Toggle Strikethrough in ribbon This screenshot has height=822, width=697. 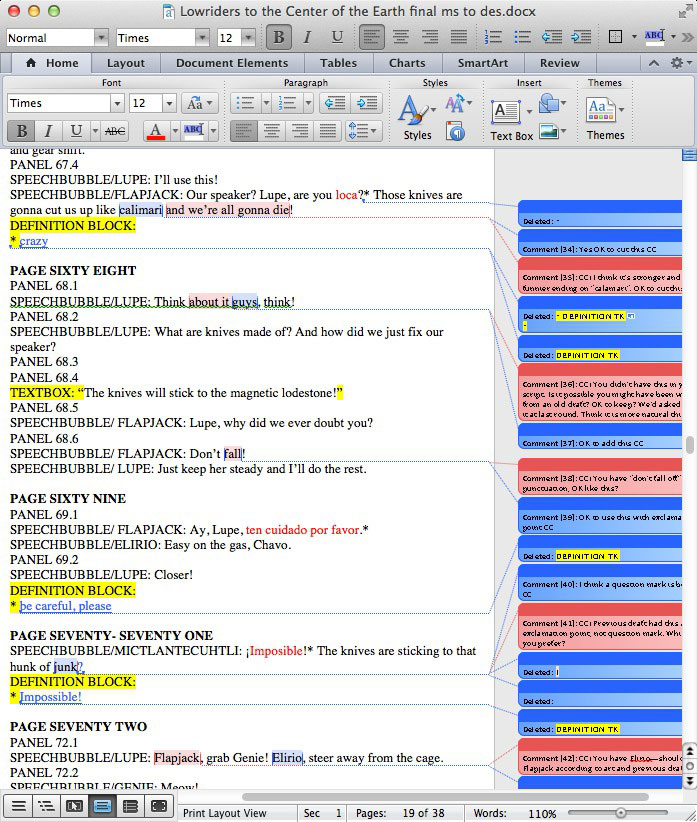115,131
